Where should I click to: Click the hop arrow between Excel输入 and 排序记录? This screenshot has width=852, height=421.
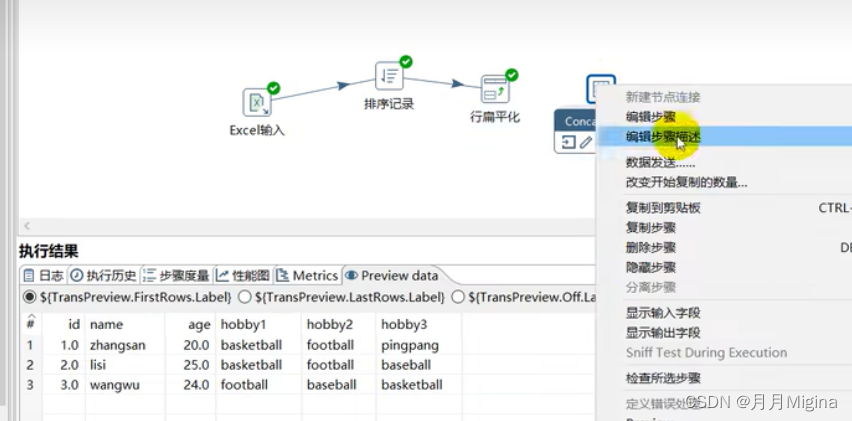(343, 85)
